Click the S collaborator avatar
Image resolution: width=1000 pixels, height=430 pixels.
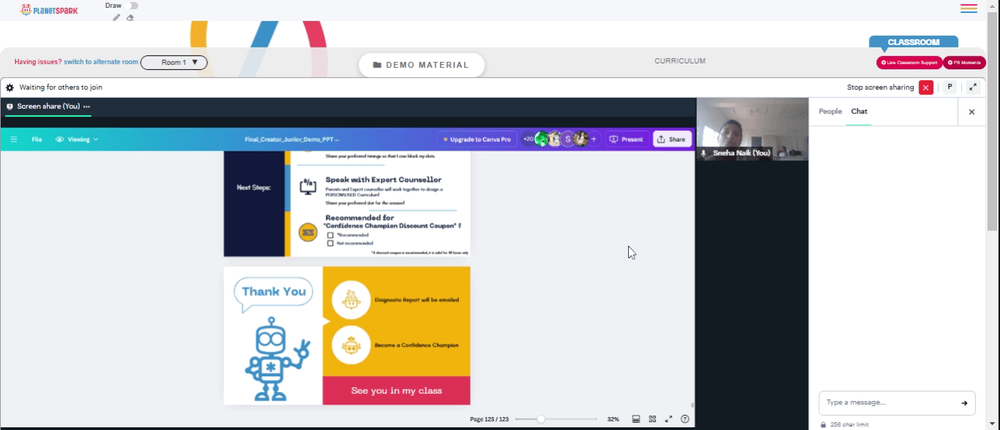568,139
